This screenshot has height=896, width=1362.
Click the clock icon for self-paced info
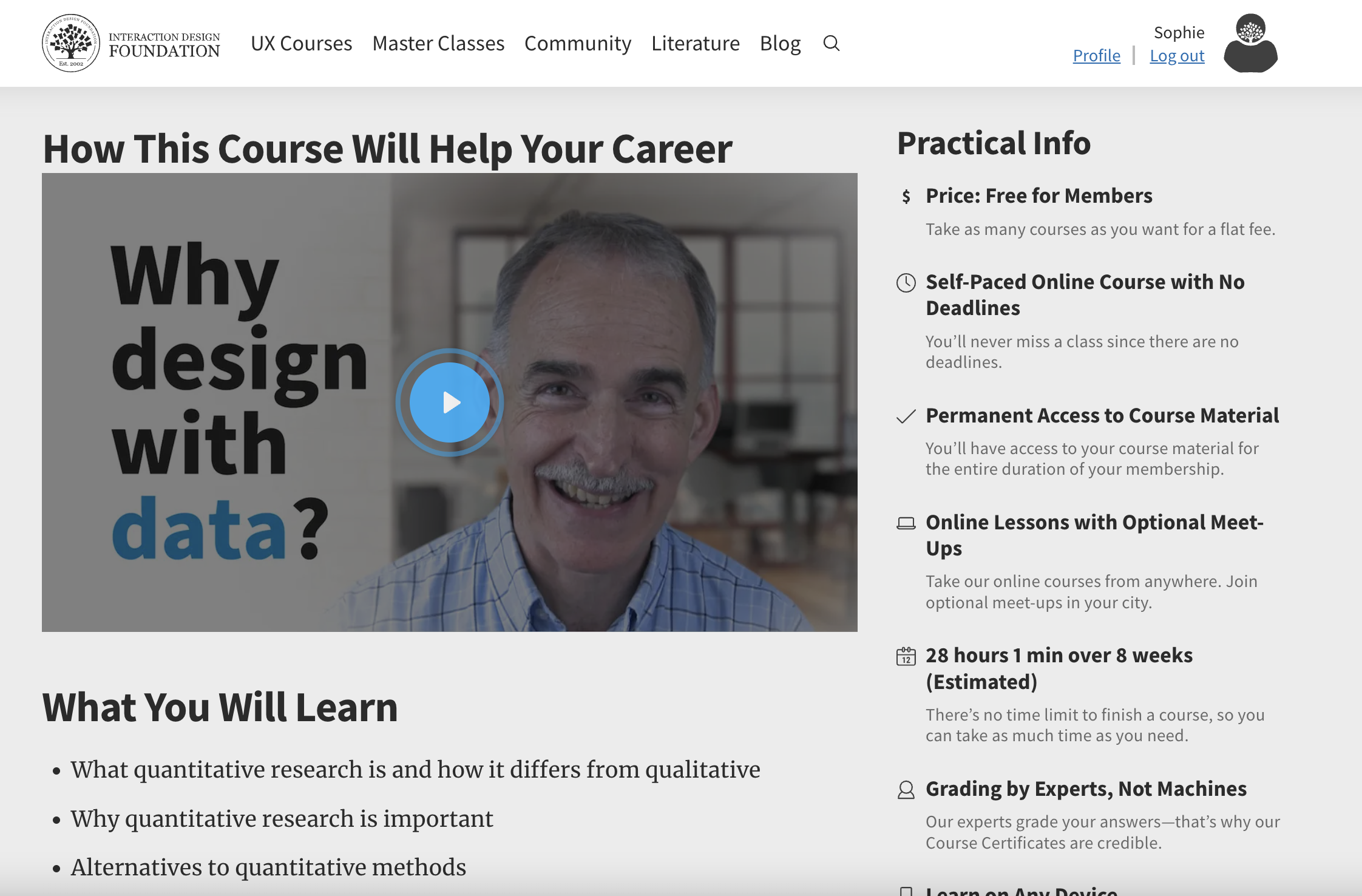(906, 283)
